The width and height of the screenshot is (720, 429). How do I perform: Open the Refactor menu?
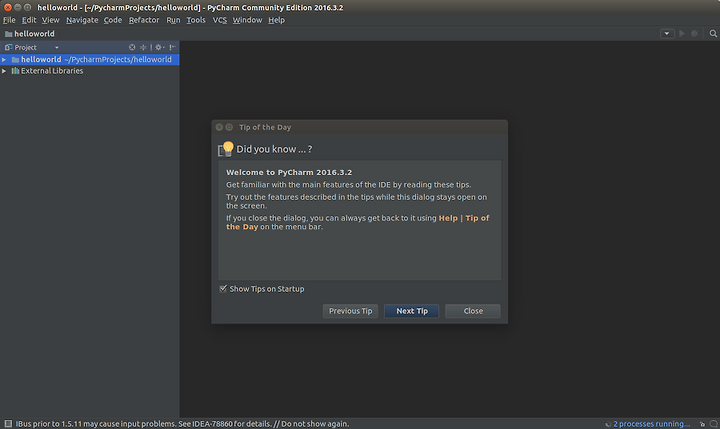point(144,20)
